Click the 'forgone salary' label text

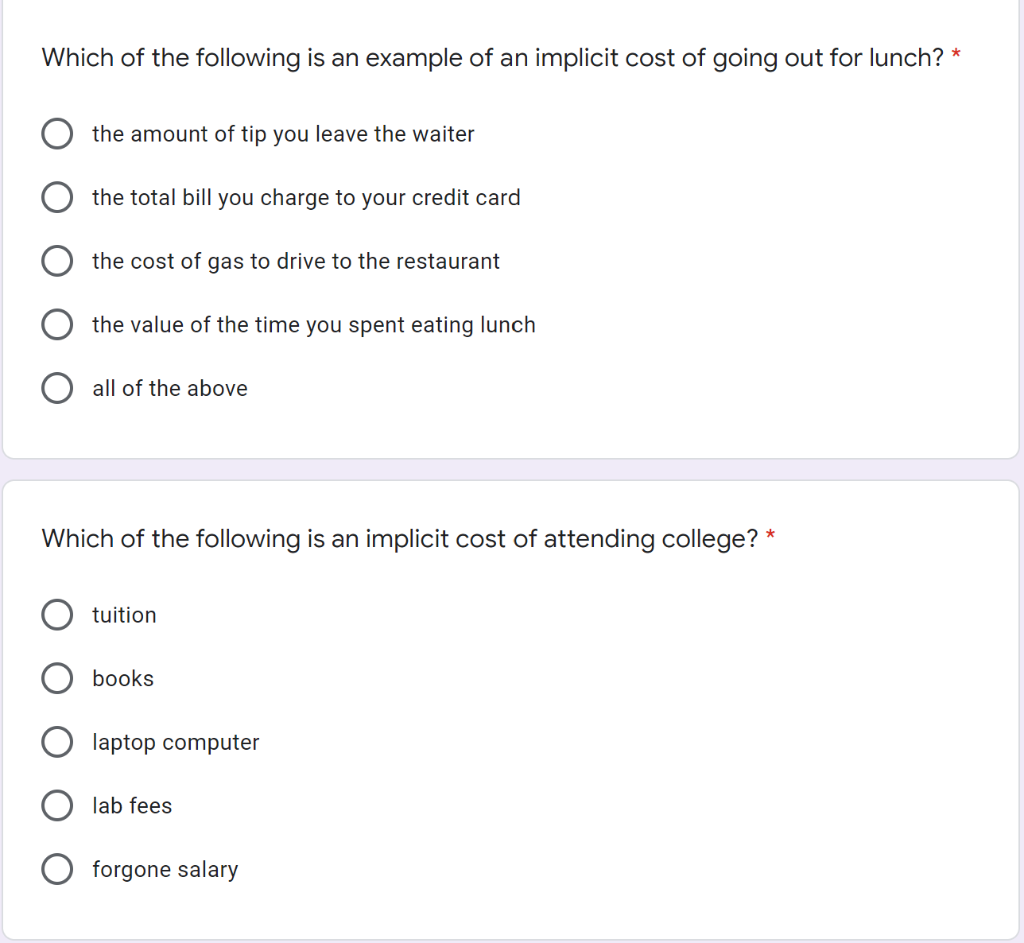pyautogui.click(x=165, y=870)
